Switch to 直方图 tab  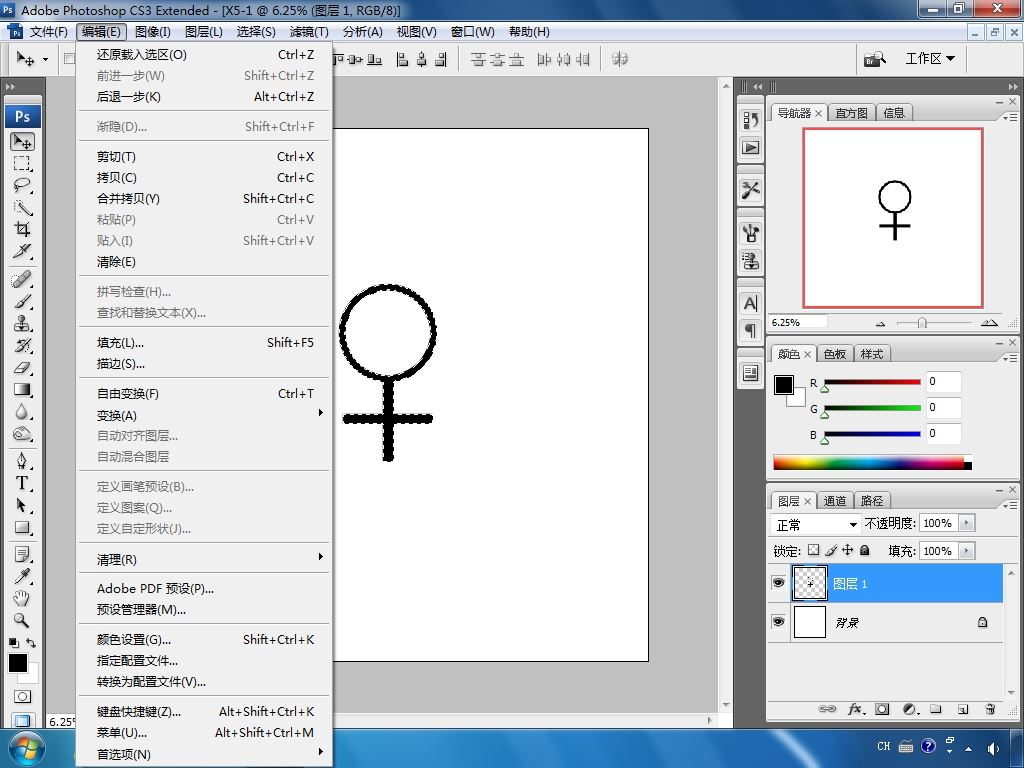851,113
